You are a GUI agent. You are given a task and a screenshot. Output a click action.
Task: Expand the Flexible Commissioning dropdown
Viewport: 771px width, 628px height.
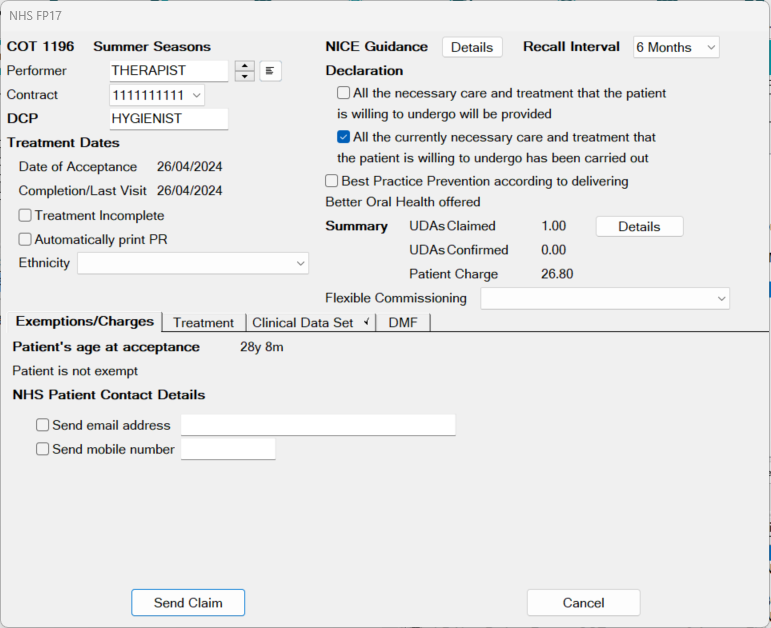pos(605,299)
